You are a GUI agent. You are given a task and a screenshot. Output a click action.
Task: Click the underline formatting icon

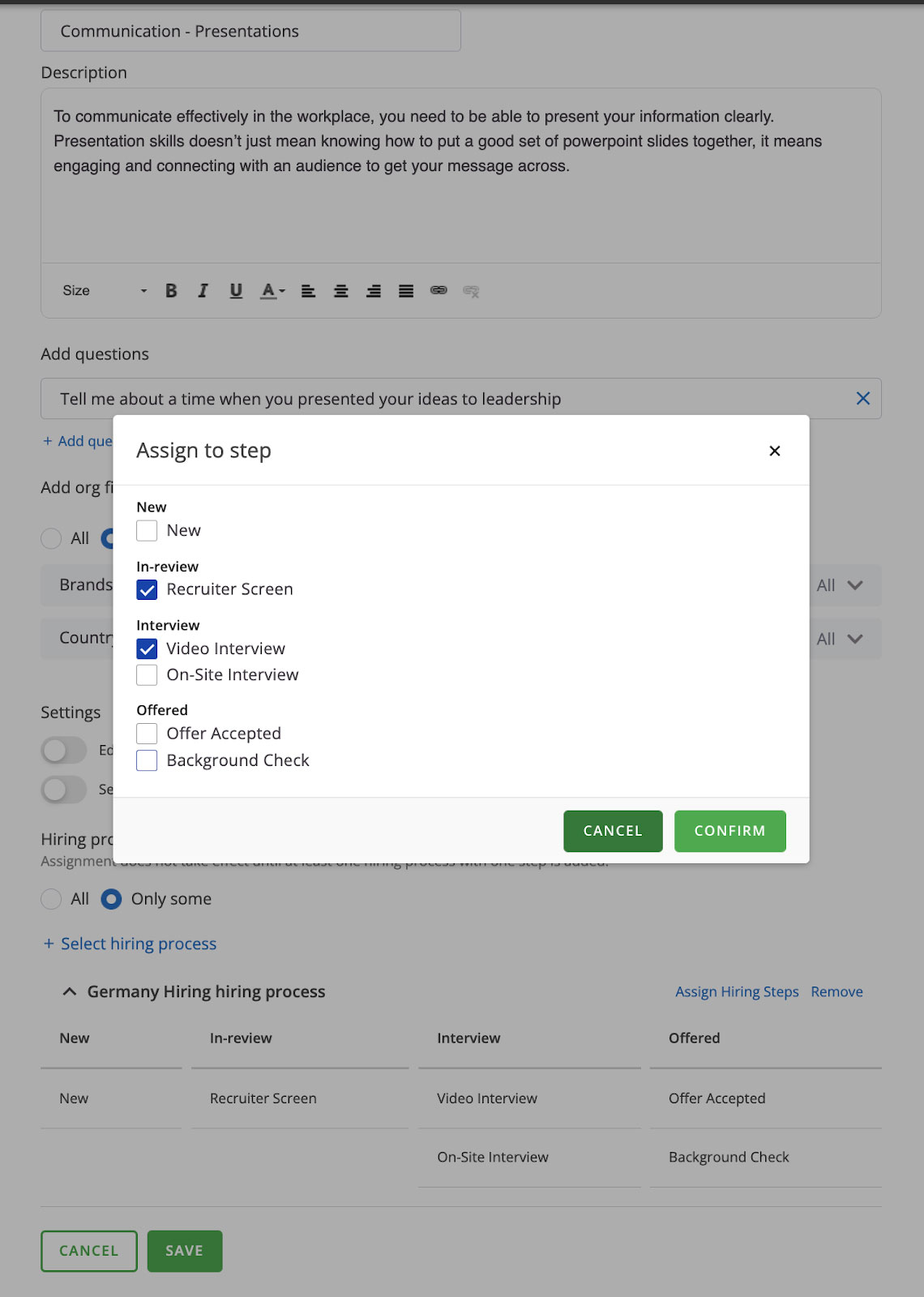236,291
